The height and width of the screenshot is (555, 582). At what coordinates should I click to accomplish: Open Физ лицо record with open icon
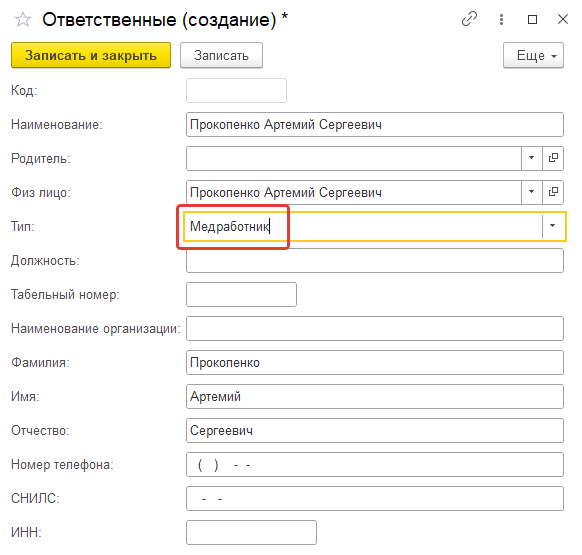point(553,192)
